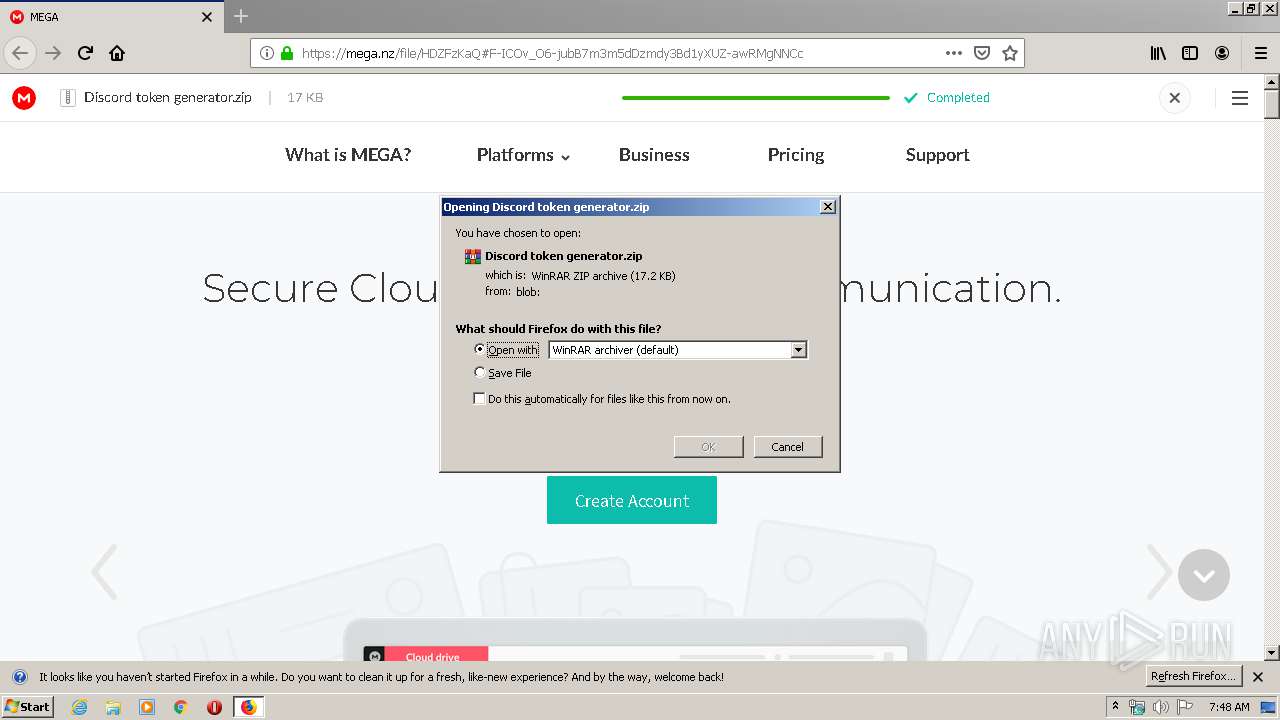Open the Business menu item
The image size is (1280, 720).
(654, 155)
